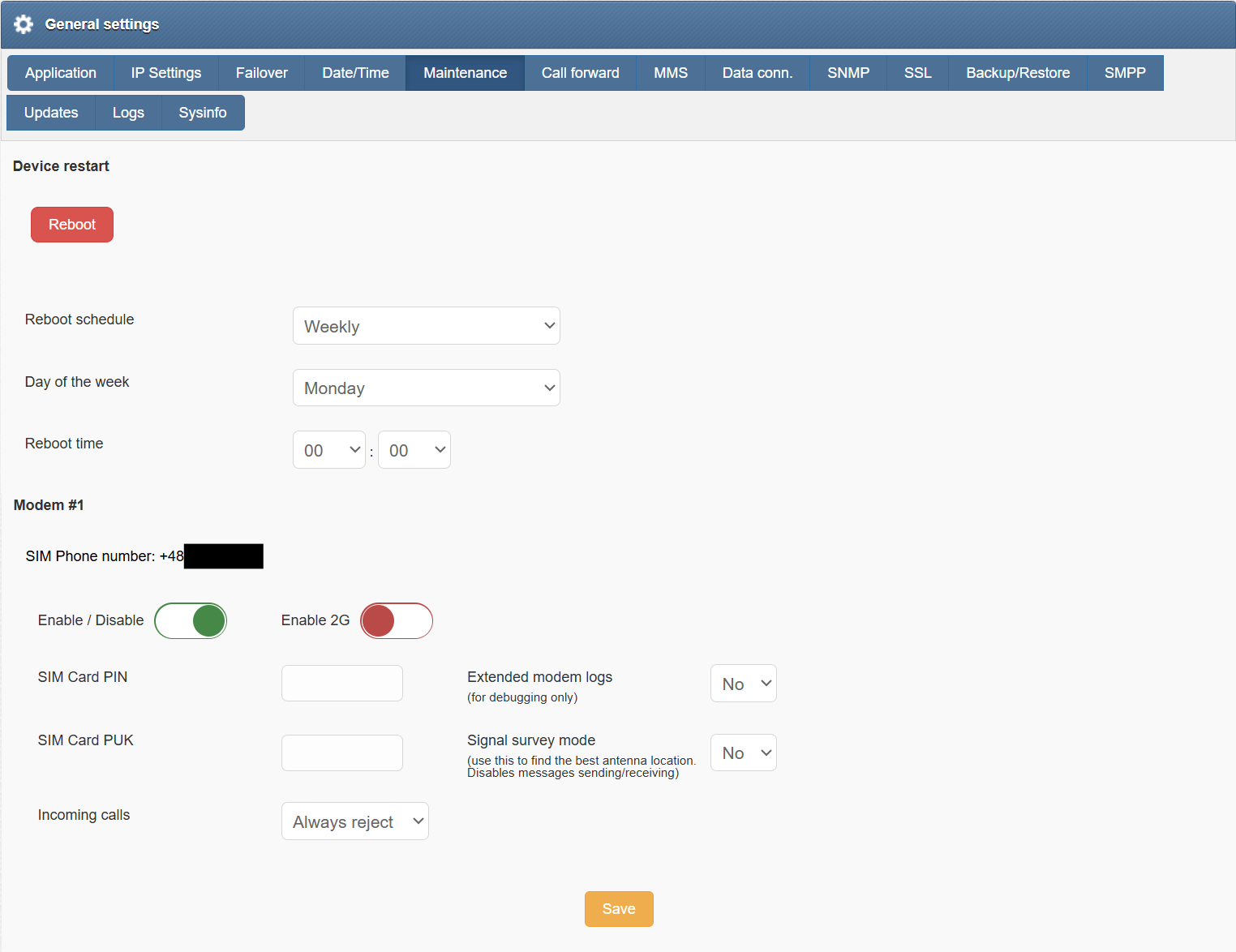Viewport: 1236px width, 952px height.
Task: Click the '(for debugging only)' note
Action: [x=522, y=697]
